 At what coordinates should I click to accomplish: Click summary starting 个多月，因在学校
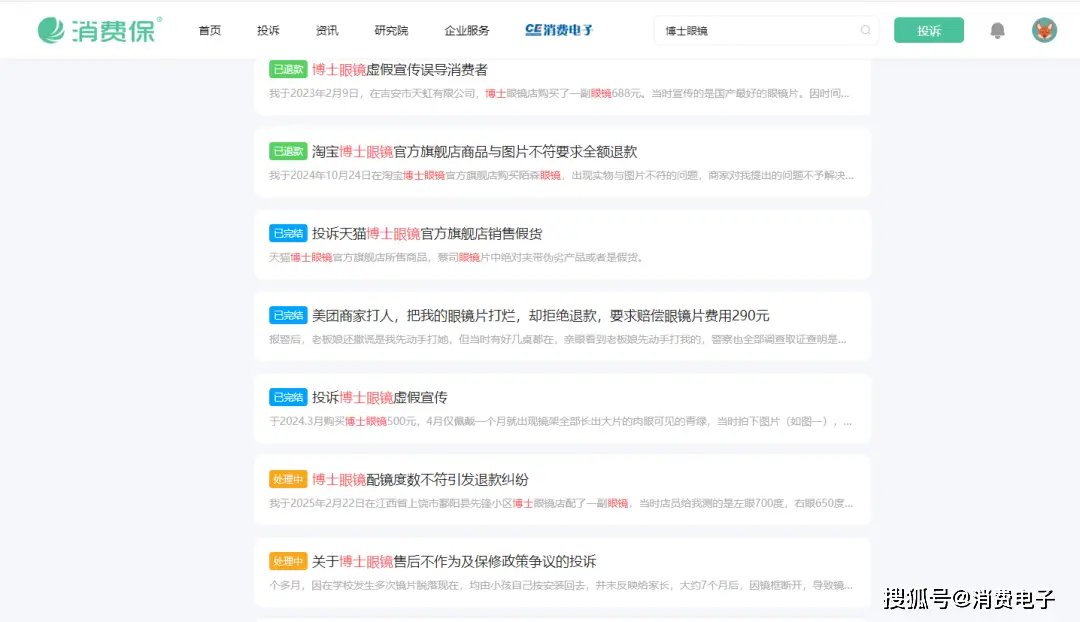561,585
